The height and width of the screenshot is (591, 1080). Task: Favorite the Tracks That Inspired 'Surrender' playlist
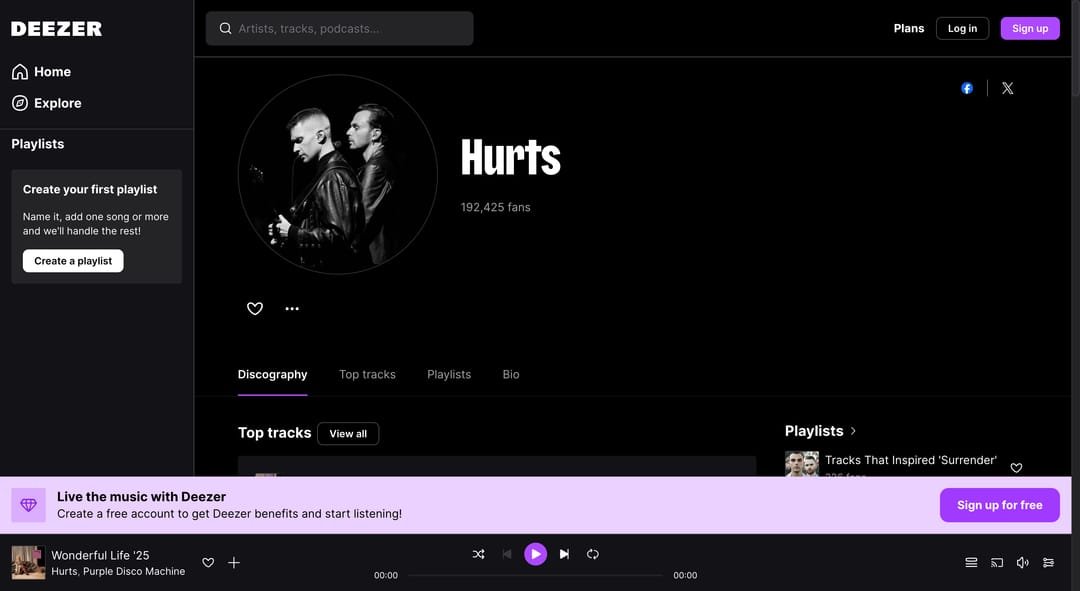point(1016,468)
